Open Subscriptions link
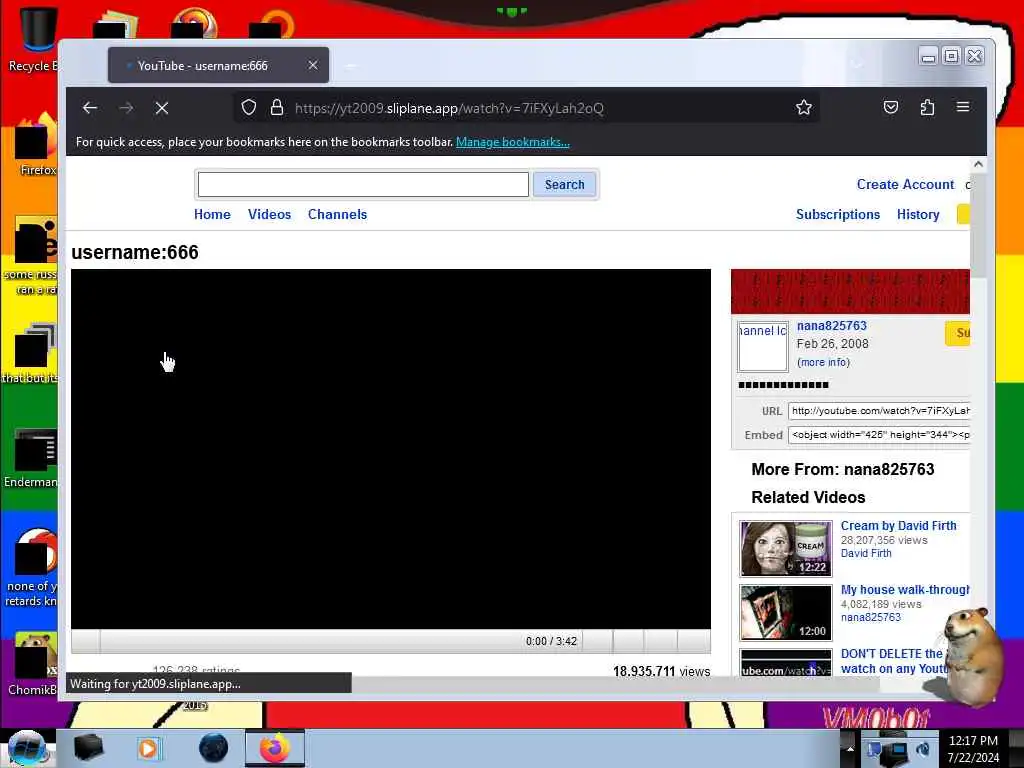The height and width of the screenshot is (768, 1024). (838, 214)
